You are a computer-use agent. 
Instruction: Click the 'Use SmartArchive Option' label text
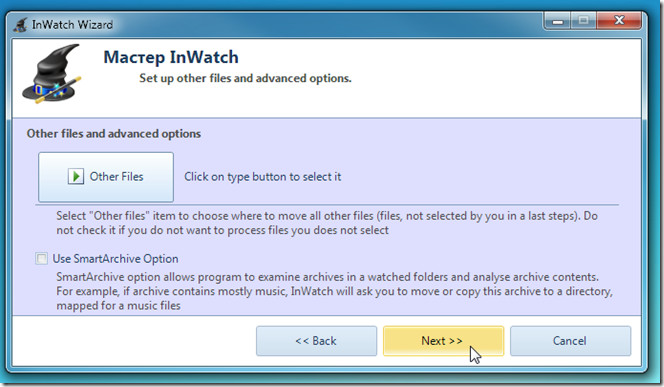coord(115,259)
